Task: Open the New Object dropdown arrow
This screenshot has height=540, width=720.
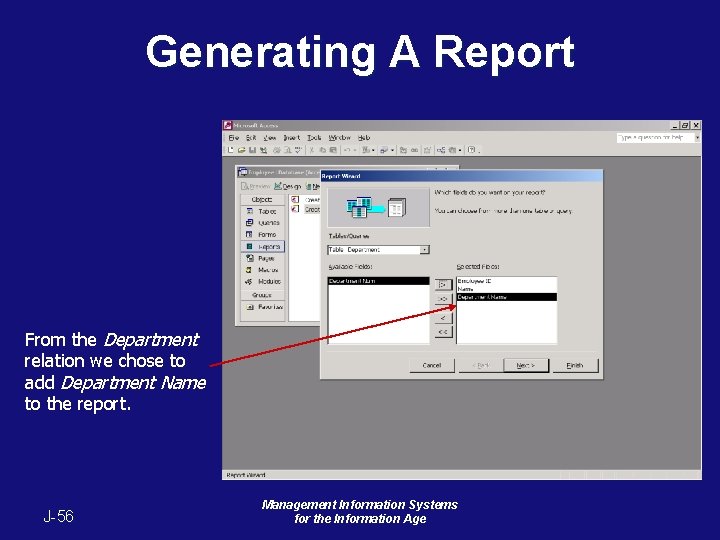Action: [x=460, y=150]
